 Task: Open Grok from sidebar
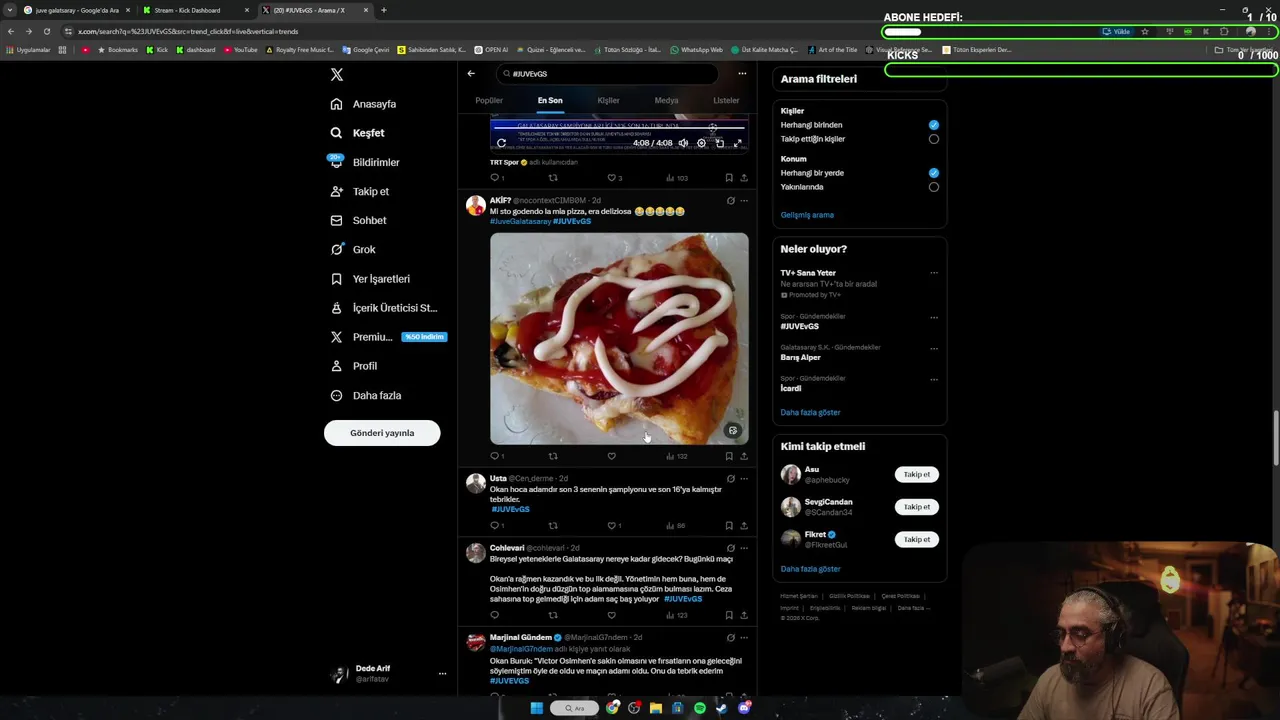click(352, 249)
